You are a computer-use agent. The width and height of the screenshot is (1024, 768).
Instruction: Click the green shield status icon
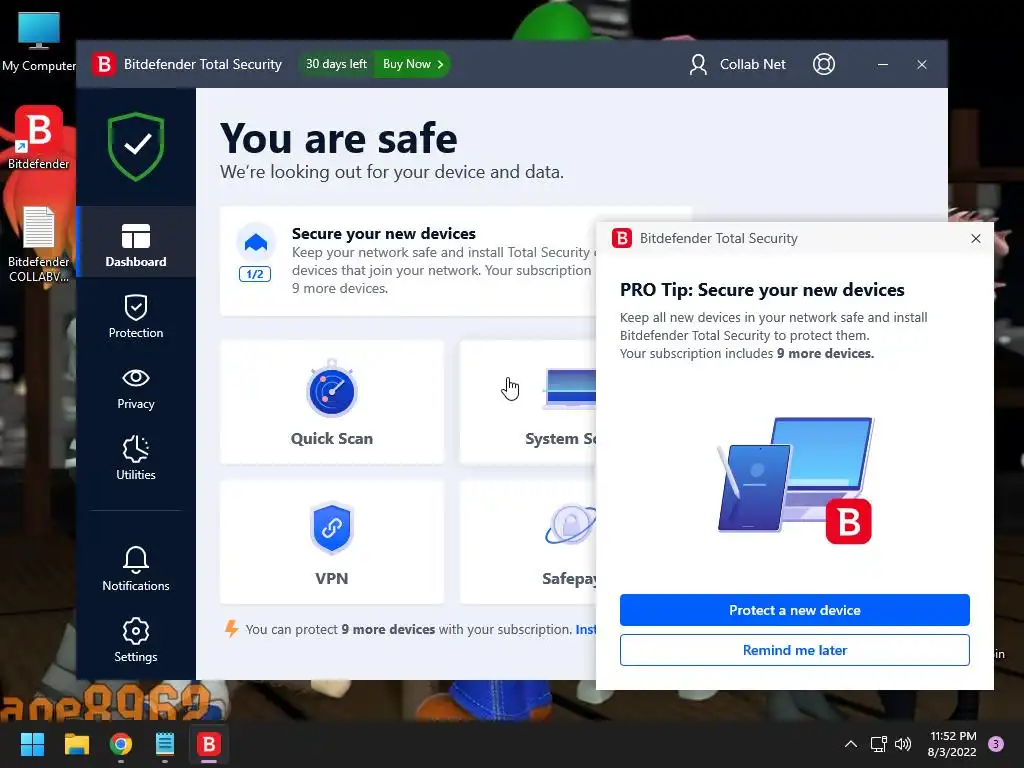coord(136,146)
